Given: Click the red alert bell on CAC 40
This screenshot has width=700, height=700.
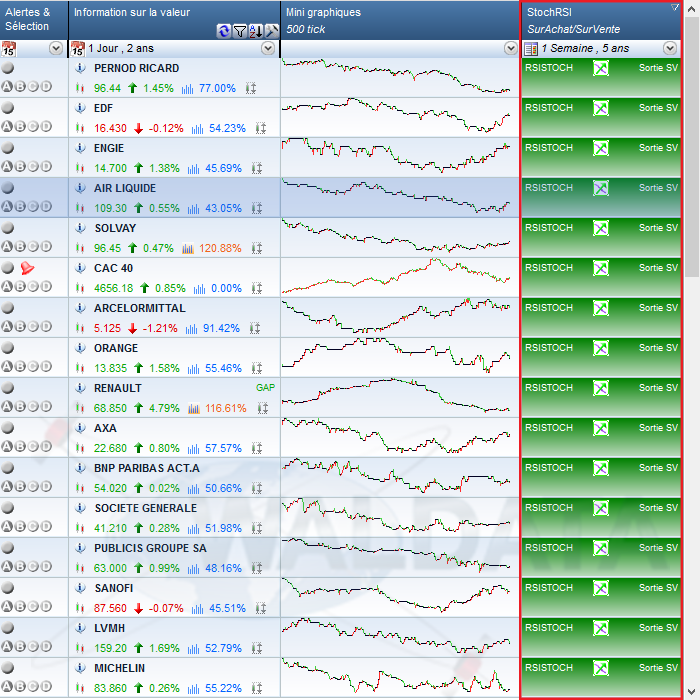Looking at the screenshot, I should point(27,268).
